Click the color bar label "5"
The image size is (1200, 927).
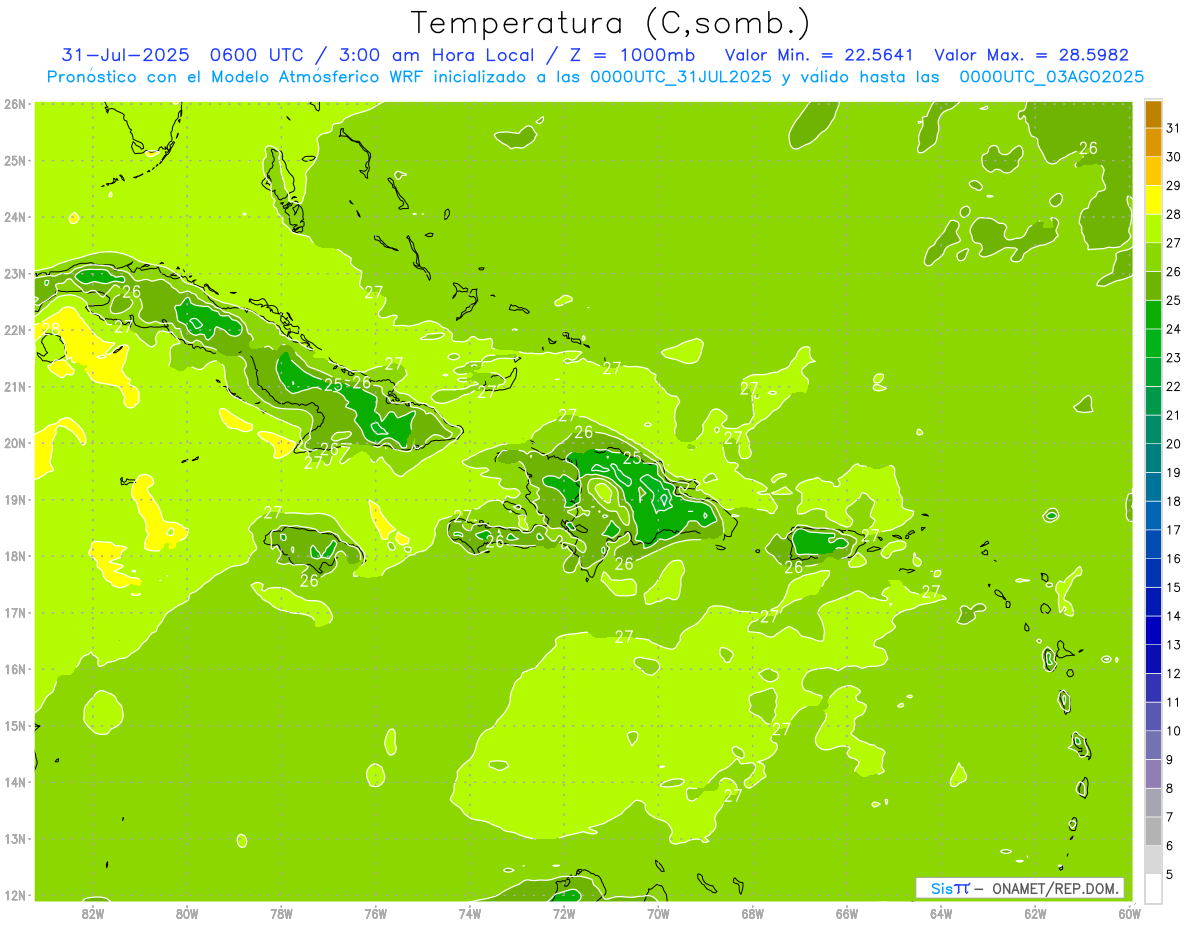coord(1170,875)
